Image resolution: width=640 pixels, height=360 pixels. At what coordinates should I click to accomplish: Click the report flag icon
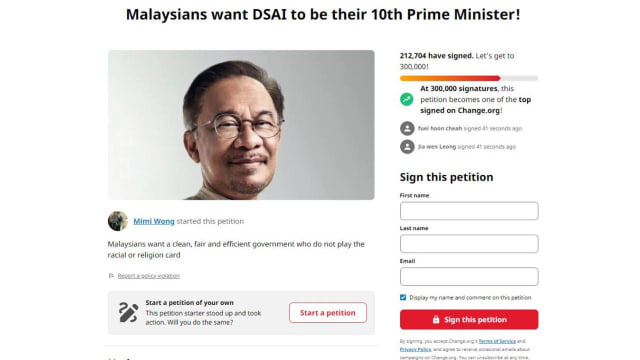(111, 276)
